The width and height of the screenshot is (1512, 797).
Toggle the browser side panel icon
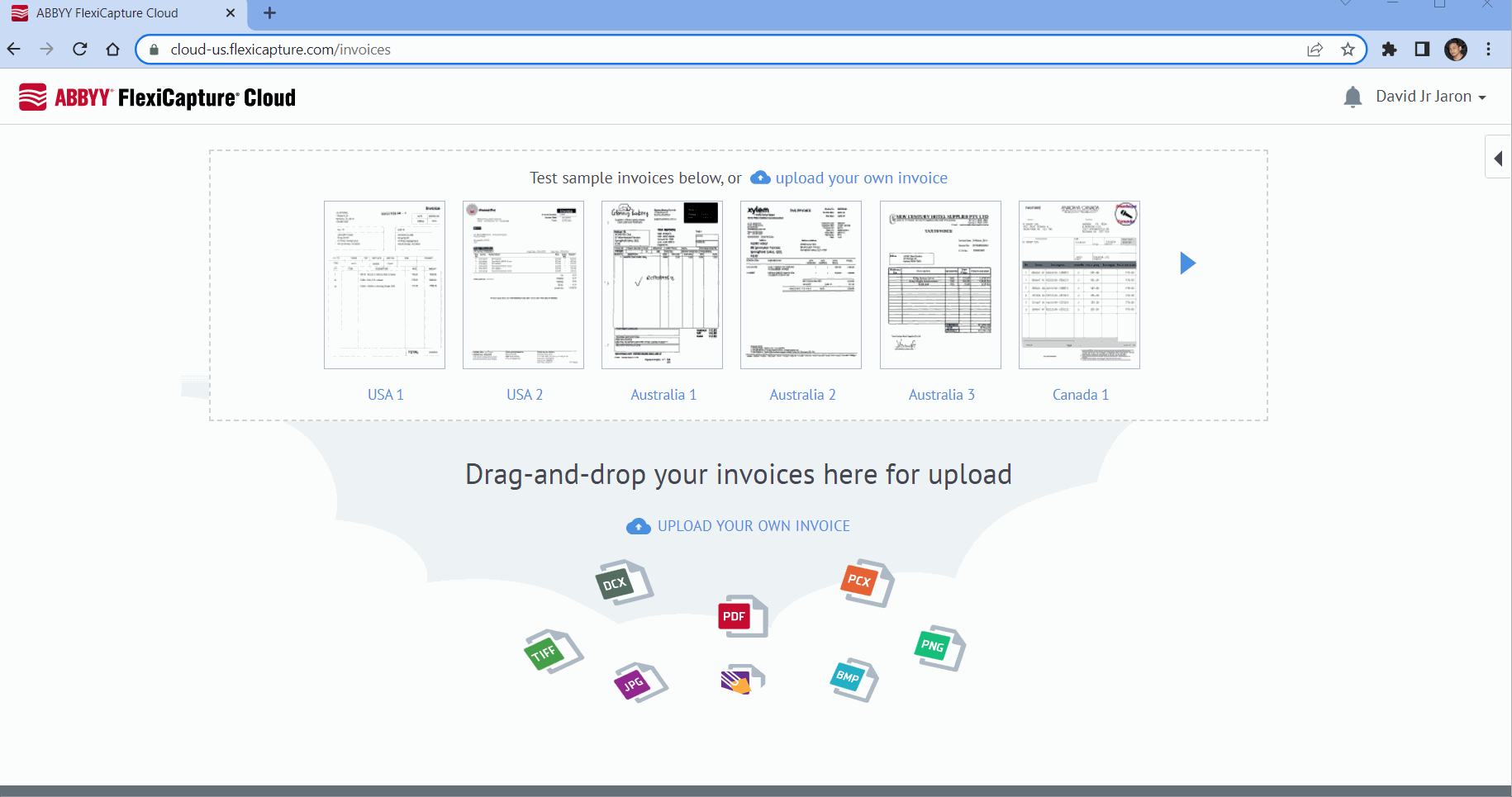pos(1422,50)
